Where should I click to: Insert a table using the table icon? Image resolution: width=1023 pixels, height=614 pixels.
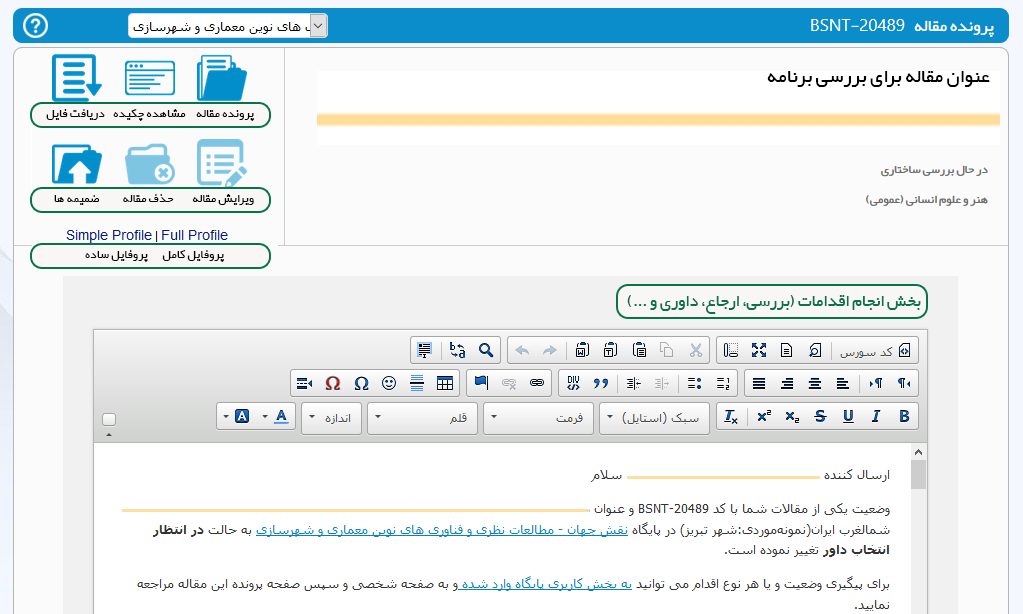tap(445, 383)
